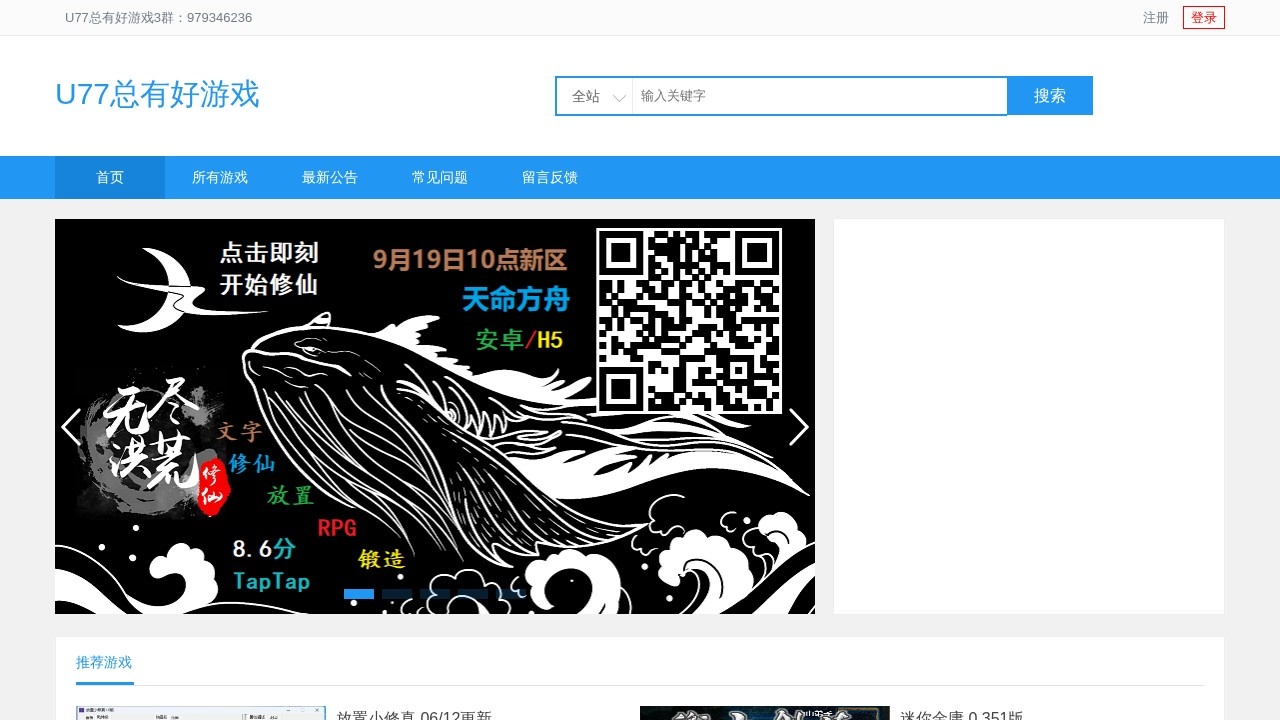Select the 首页 navigation tab

click(109, 177)
